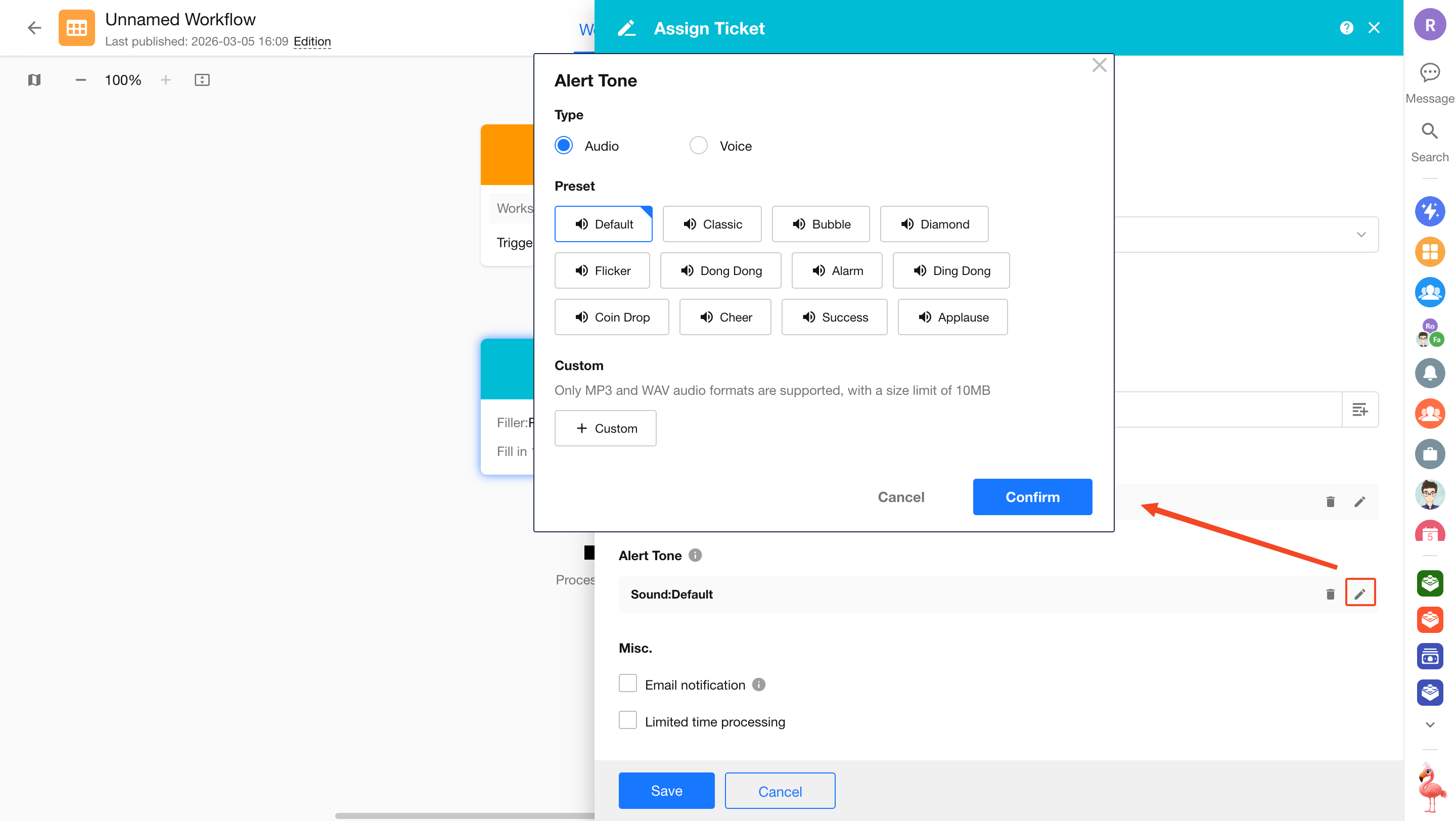
Task: Delete the Sound:Default alert tone
Action: click(1330, 594)
